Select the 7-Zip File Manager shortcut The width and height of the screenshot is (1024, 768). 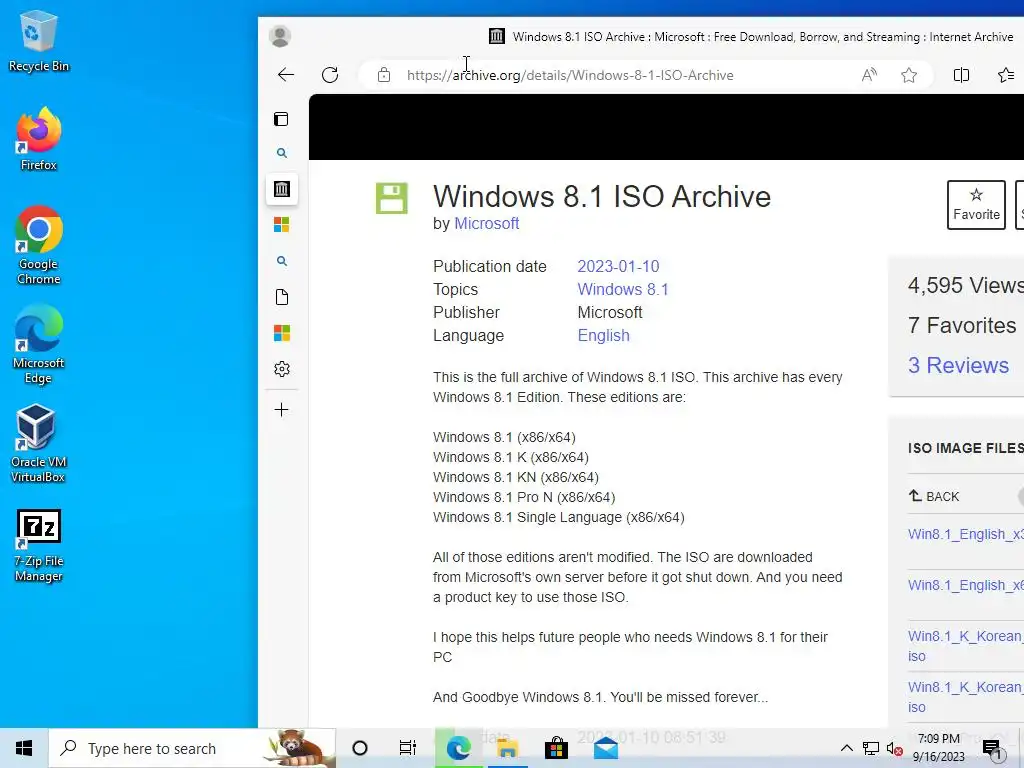tap(38, 545)
